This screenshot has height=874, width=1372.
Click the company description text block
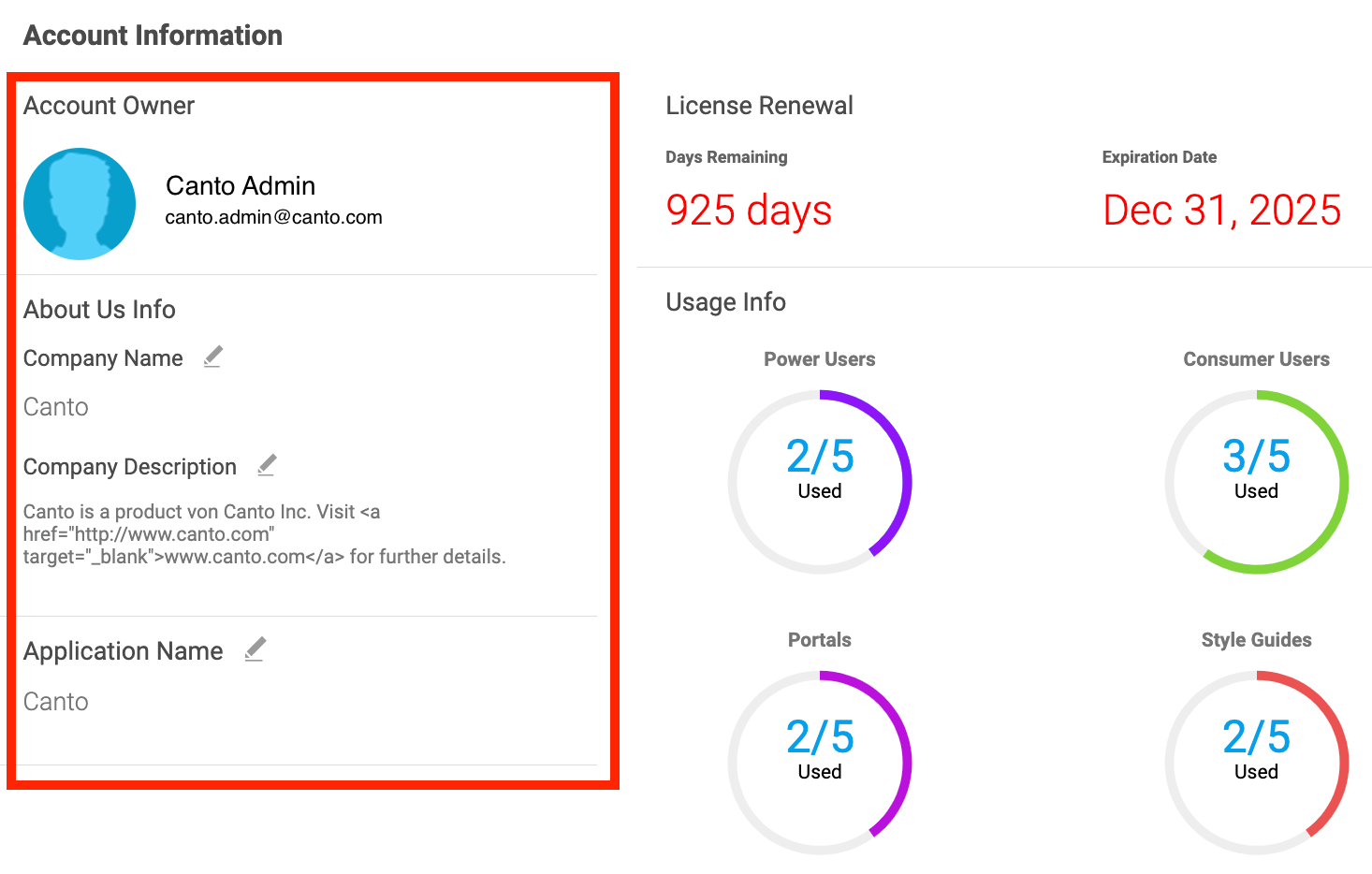[264, 534]
